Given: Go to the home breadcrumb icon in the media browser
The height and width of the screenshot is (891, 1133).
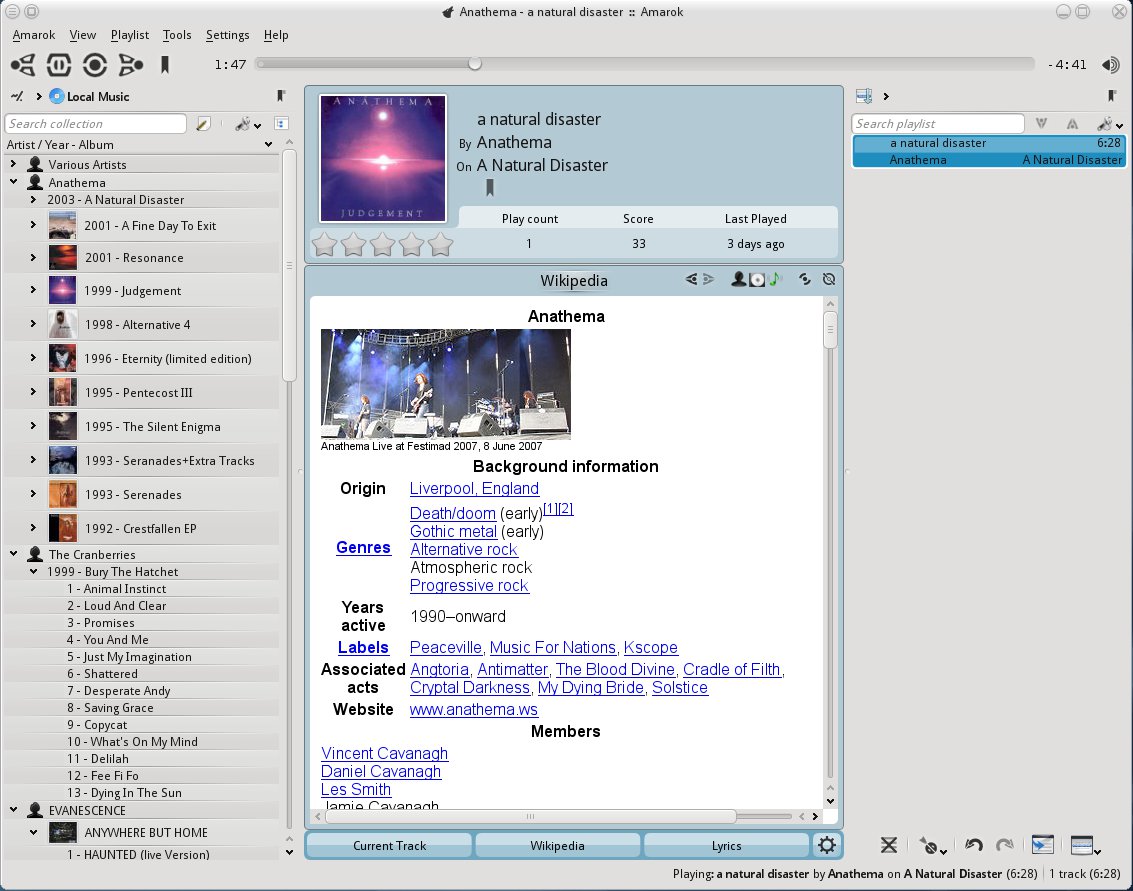Looking at the screenshot, I should tap(17, 96).
